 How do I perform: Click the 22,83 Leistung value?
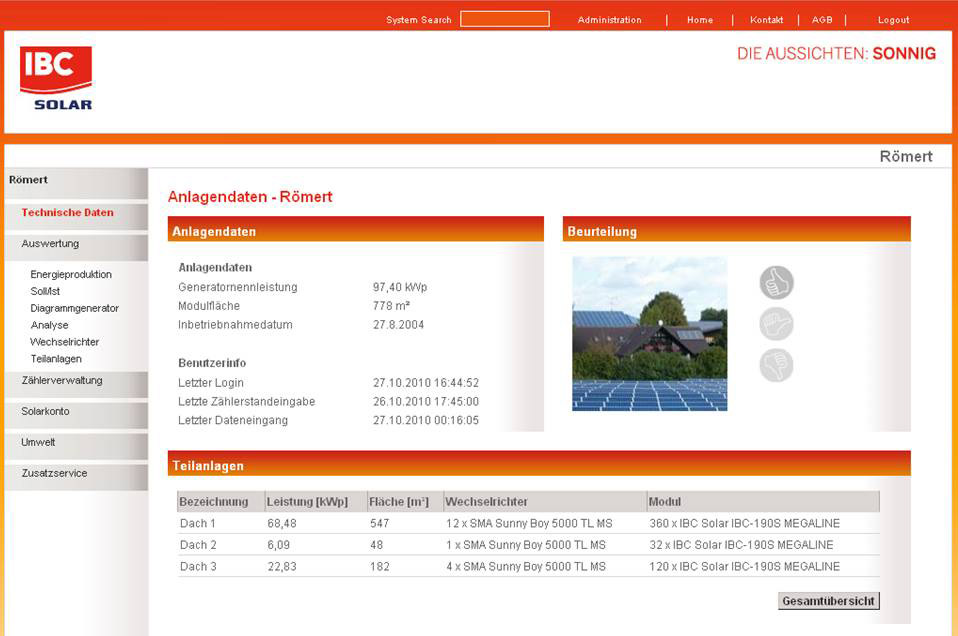pyautogui.click(x=282, y=566)
